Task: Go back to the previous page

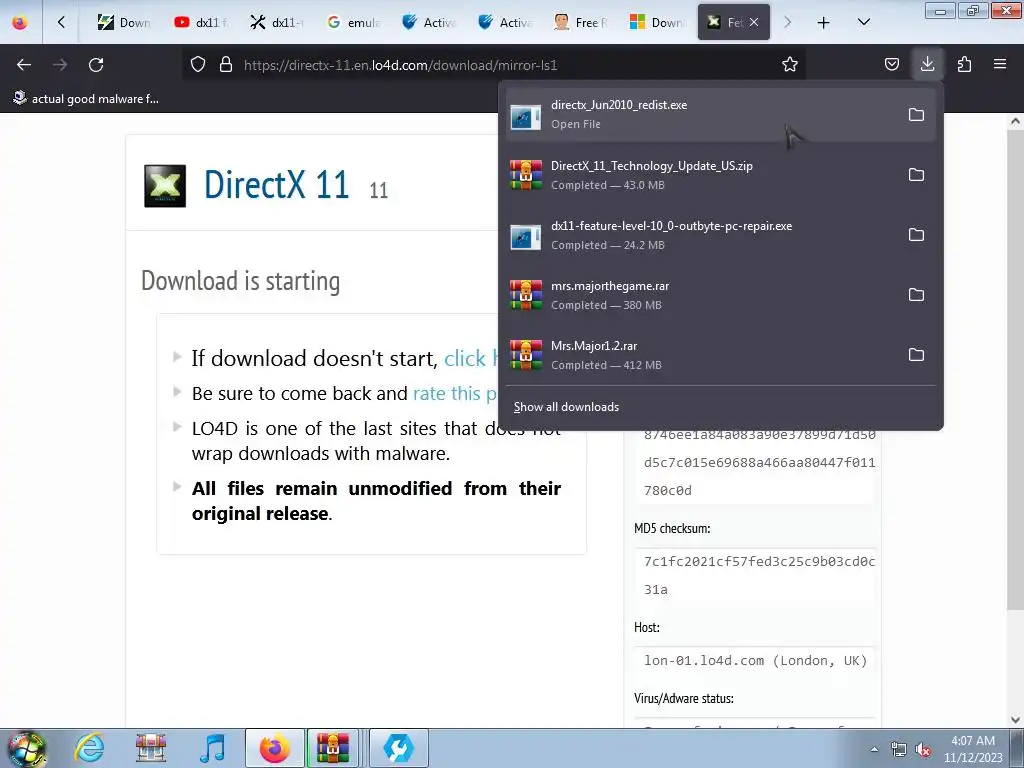Action: click(x=24, y=65)
